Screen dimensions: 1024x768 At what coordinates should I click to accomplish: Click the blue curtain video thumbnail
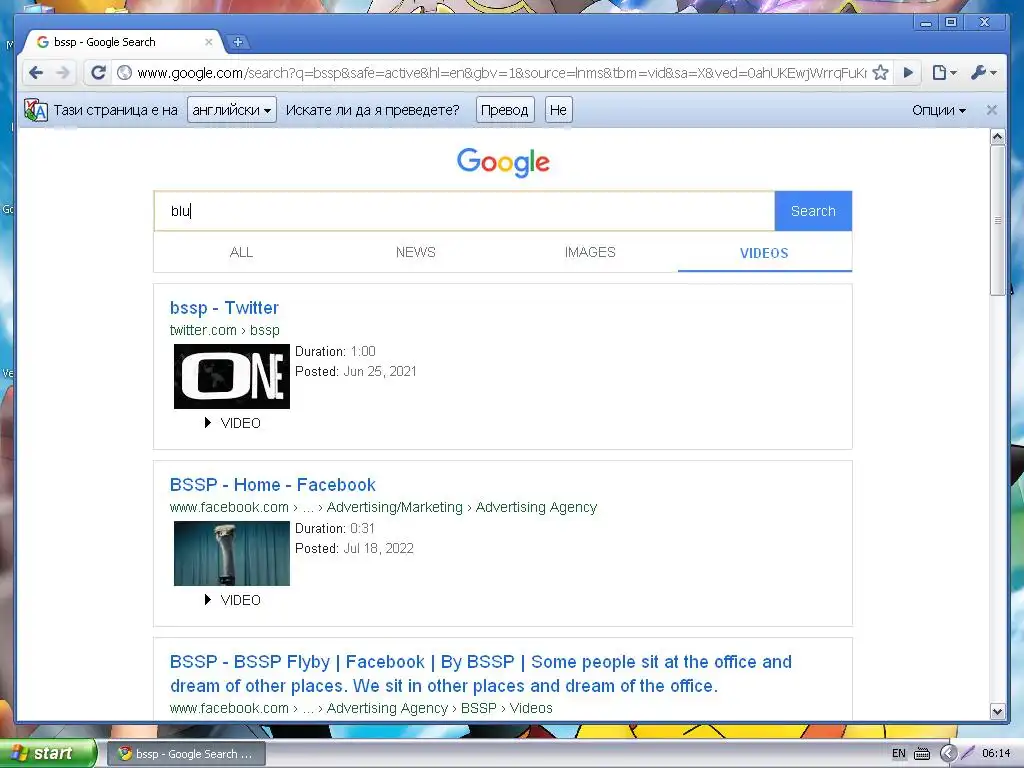pos(232,553)
